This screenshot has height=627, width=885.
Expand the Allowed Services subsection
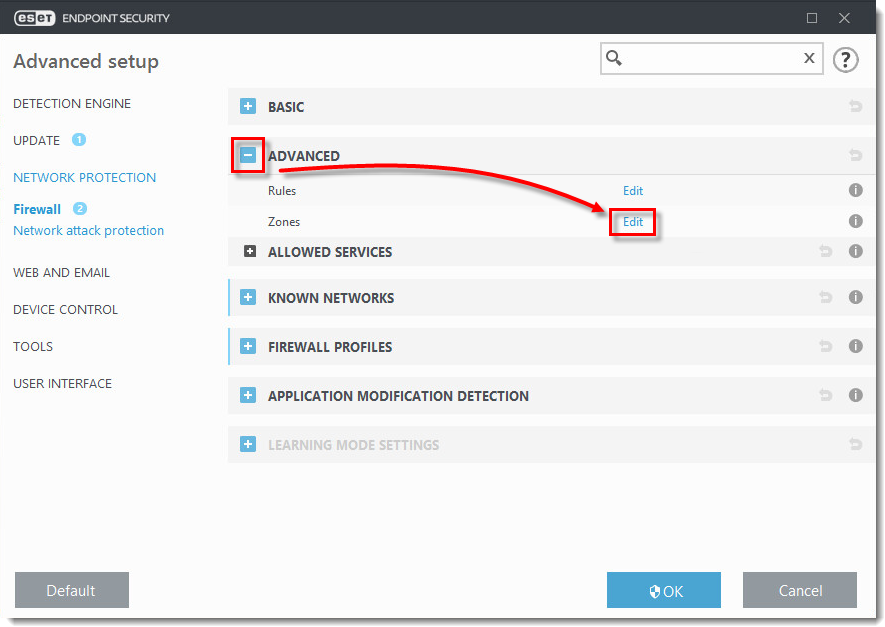pyautogui.click(x=250, y=252)
